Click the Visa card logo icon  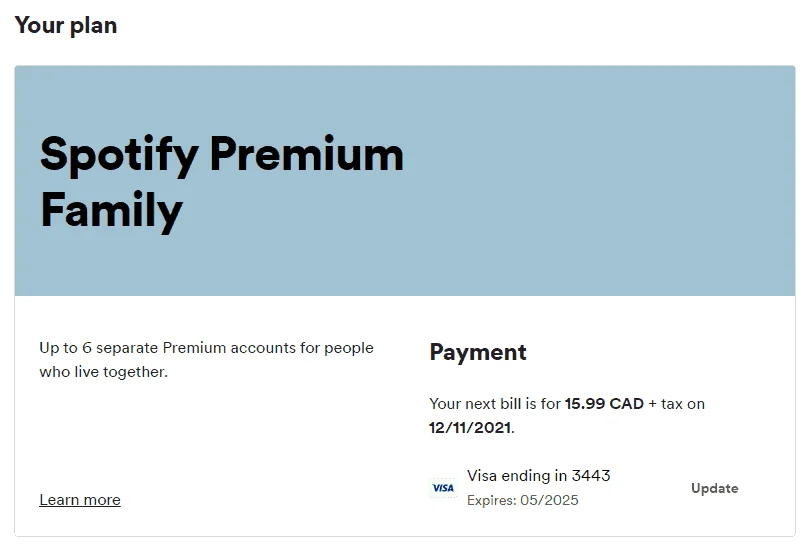coord(443,488)
